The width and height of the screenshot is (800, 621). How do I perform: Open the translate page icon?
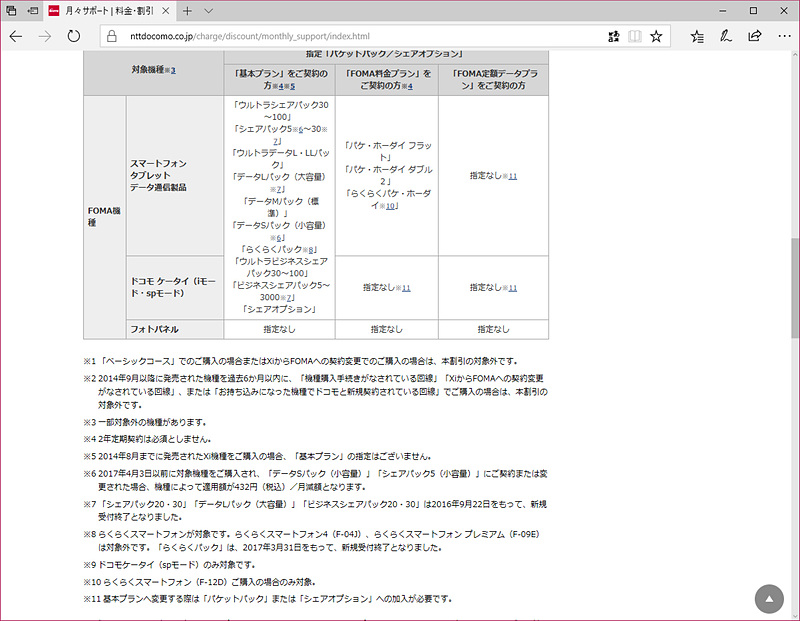pyautogui.click(x=614, y=35)
